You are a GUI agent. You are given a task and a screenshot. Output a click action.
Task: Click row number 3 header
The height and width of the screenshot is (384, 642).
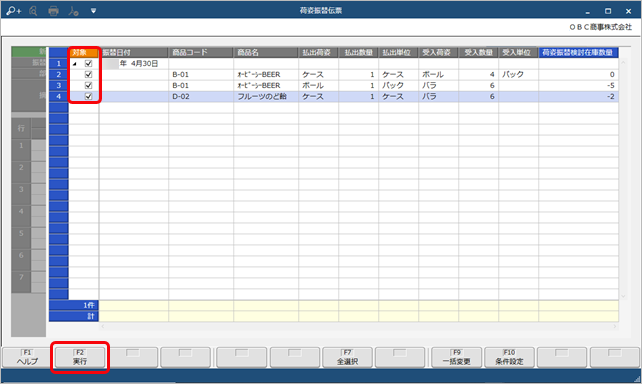59,86
